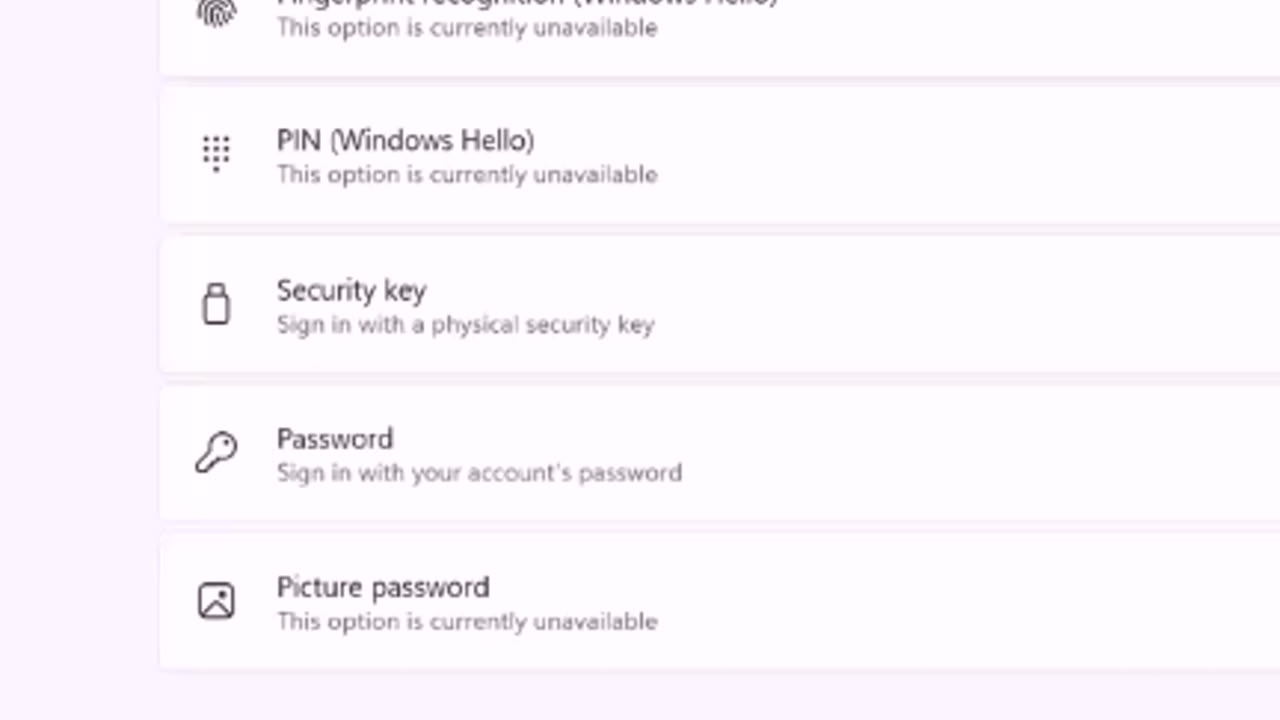
Task: Expand the PIN (Windows Hello) option
Action: pyautogui.click(x=405, y=141)
